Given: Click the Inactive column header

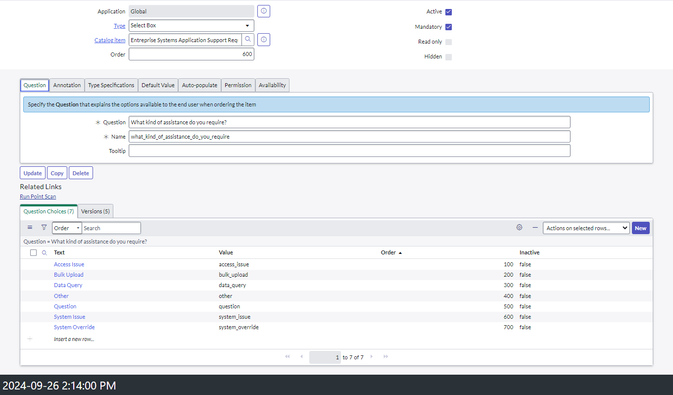Looking at the screenshot, I should 529,252.
